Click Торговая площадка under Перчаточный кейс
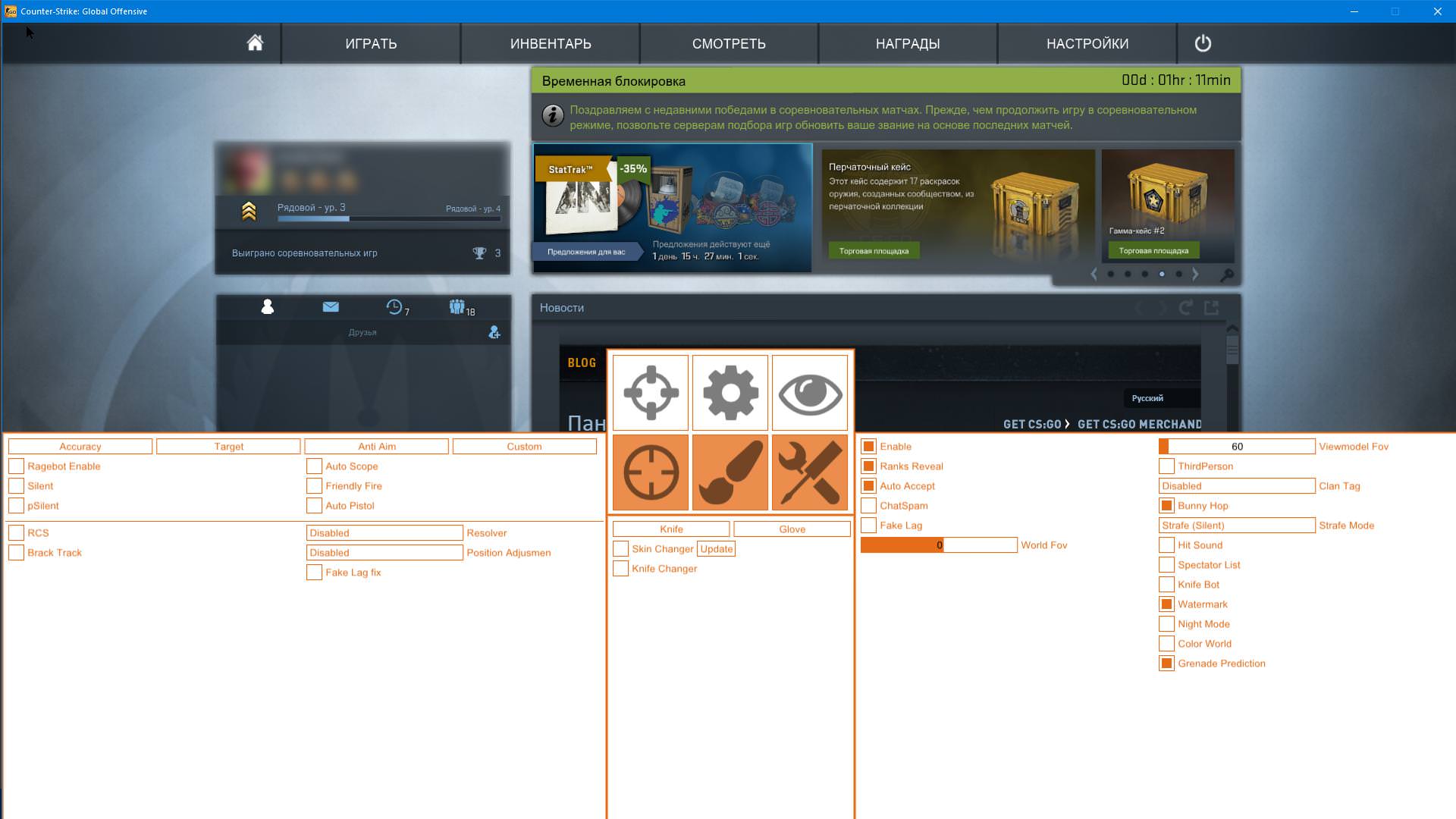1456x819 pixels. 874,251
